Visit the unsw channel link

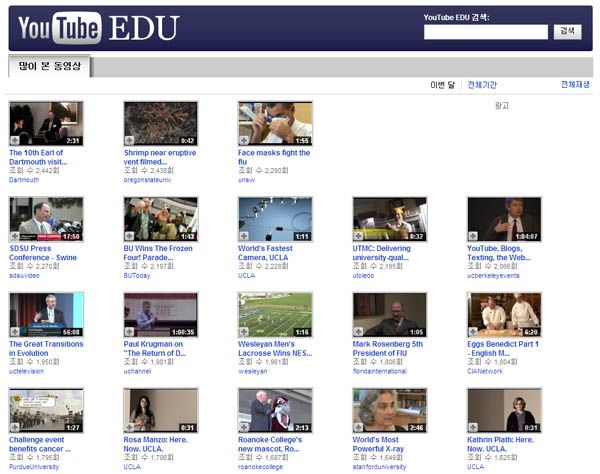246,180
